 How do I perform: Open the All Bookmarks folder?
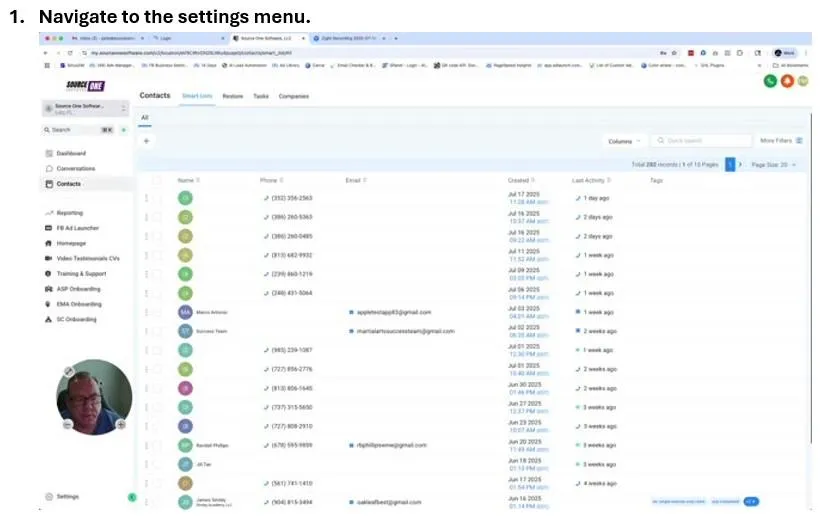click(x=791, y=65)
